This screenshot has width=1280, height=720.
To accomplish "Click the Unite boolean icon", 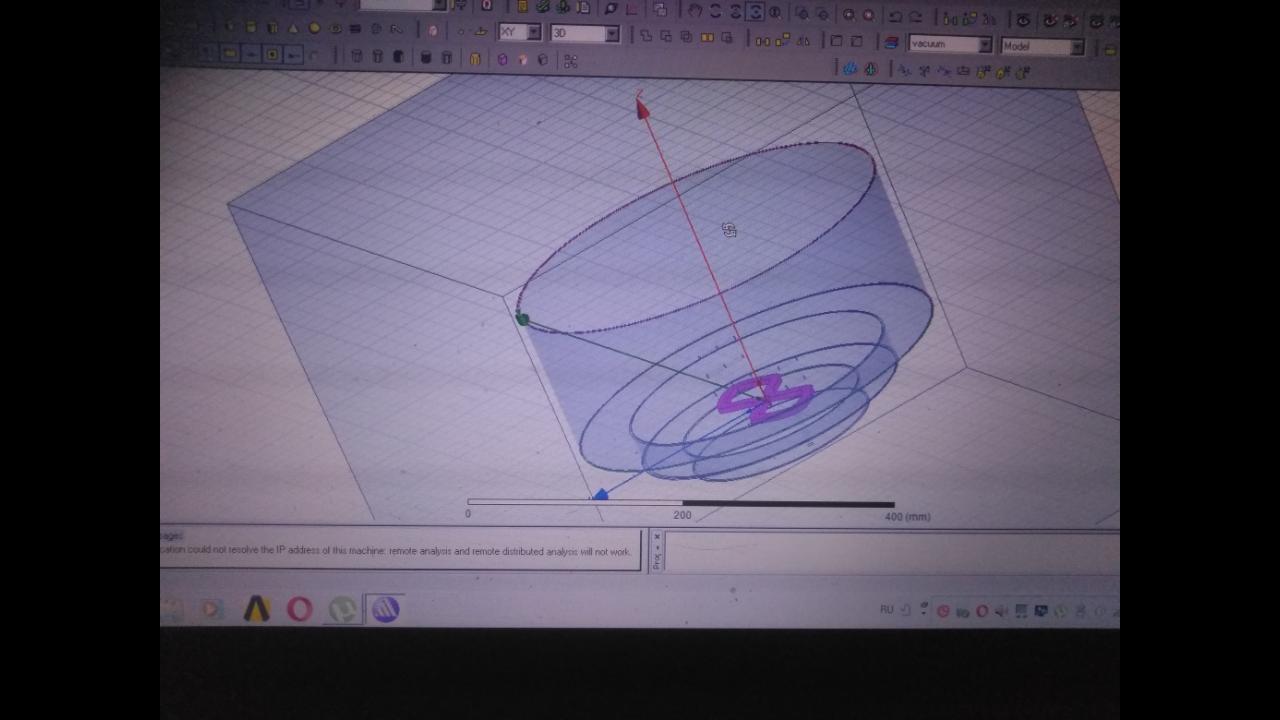I will [x=645, y=36].
